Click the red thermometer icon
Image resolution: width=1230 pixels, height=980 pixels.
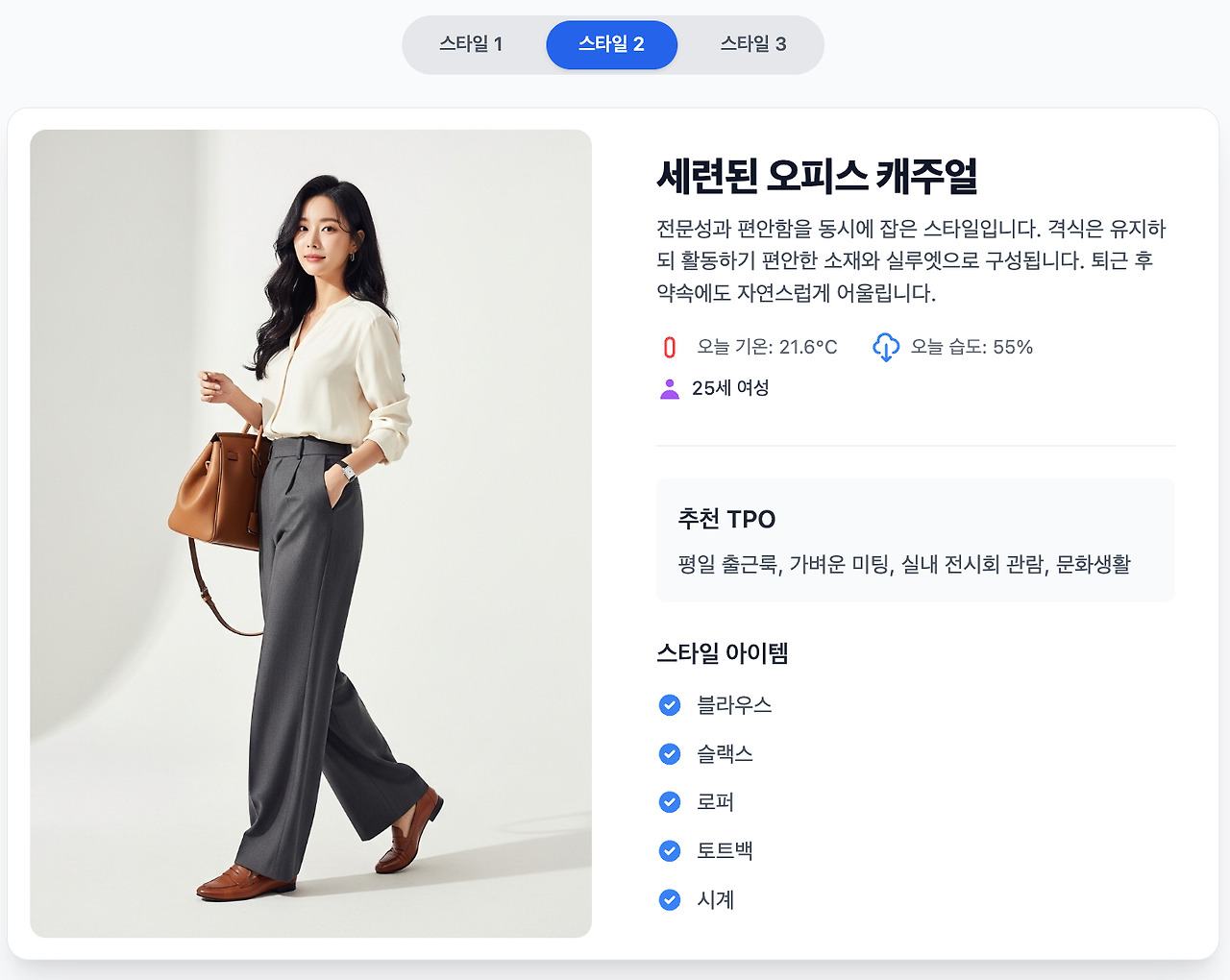(x=670, y=347)
